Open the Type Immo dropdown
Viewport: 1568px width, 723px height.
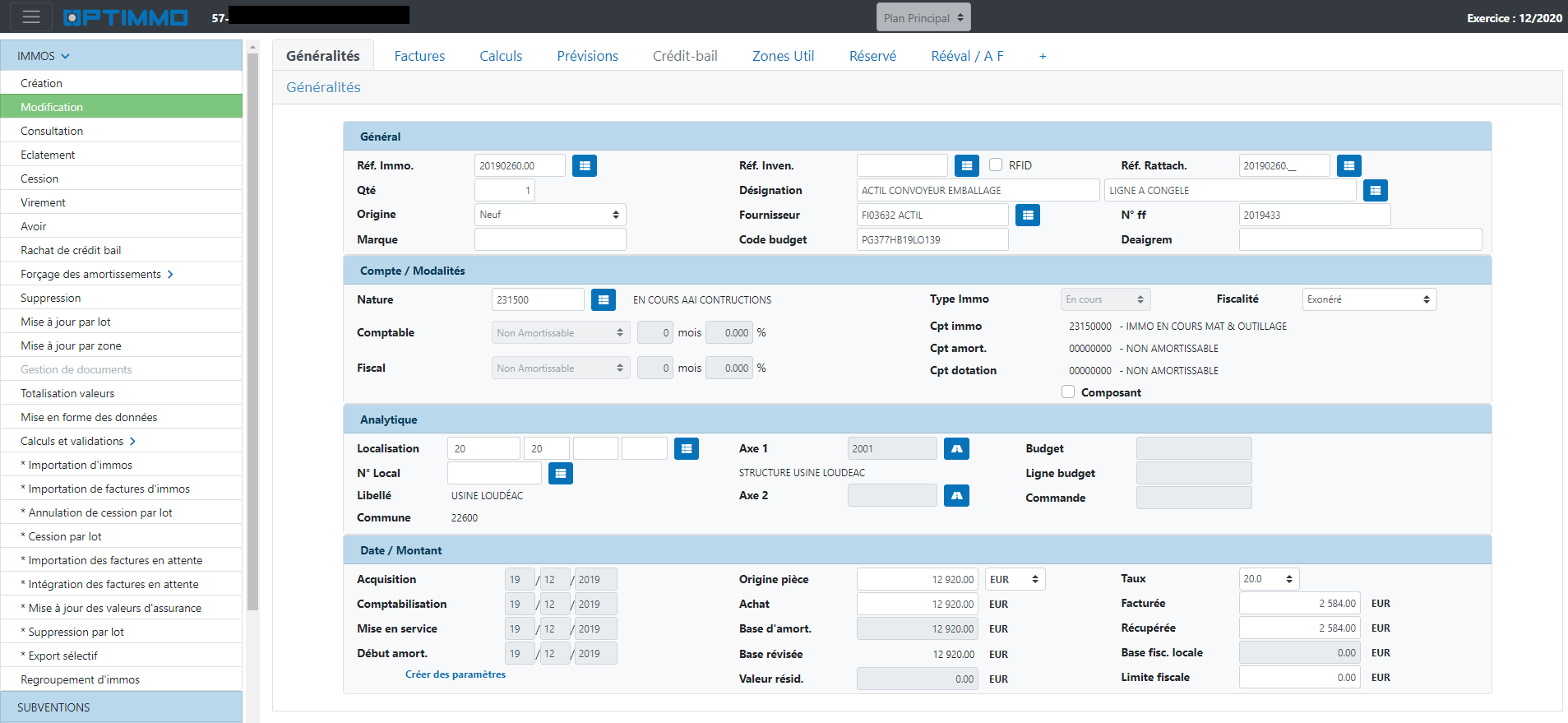tap(1105, 299)
